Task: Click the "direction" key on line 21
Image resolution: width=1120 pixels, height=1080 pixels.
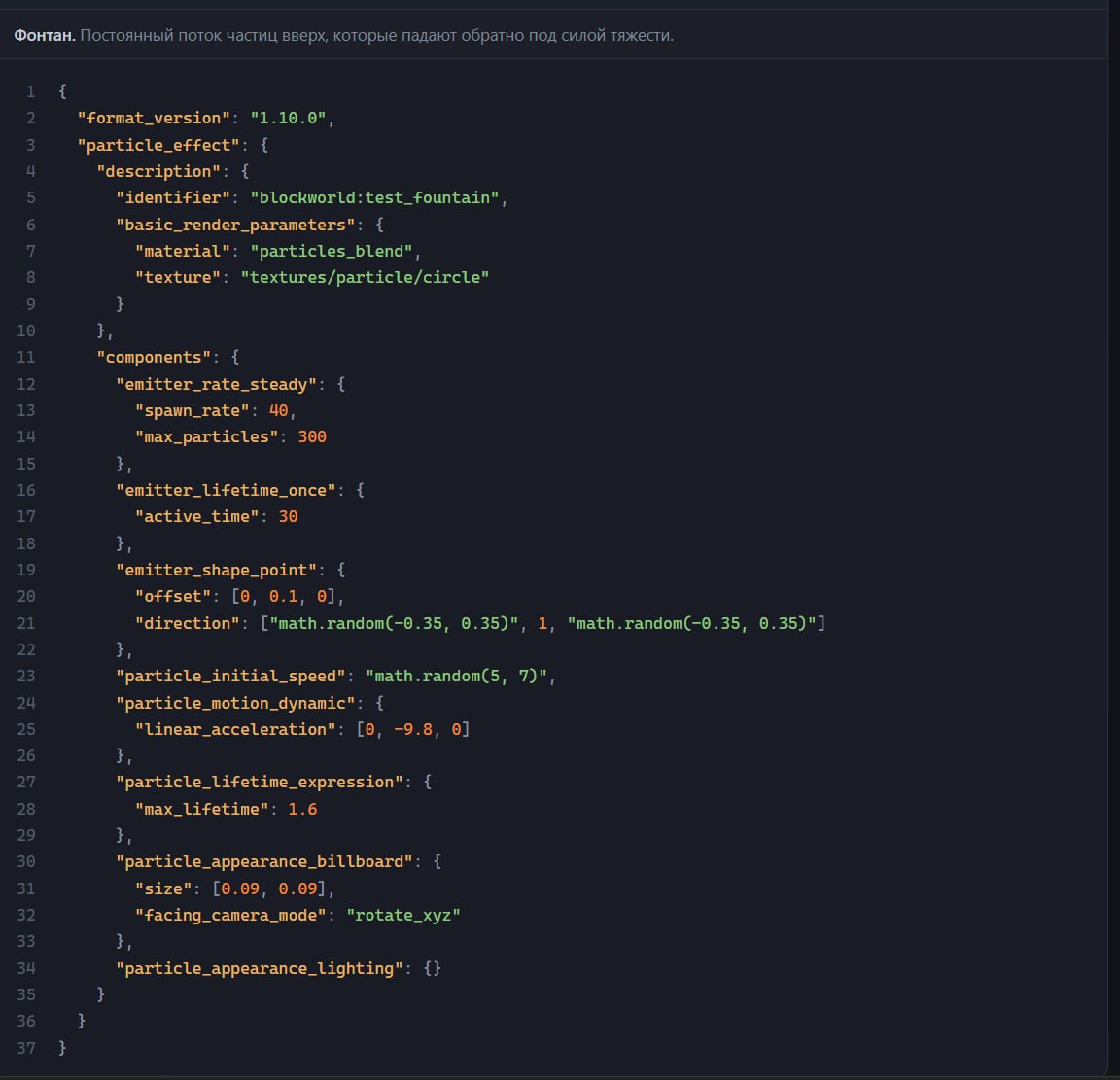Action: pyautogui.click(x=187, y=623)
